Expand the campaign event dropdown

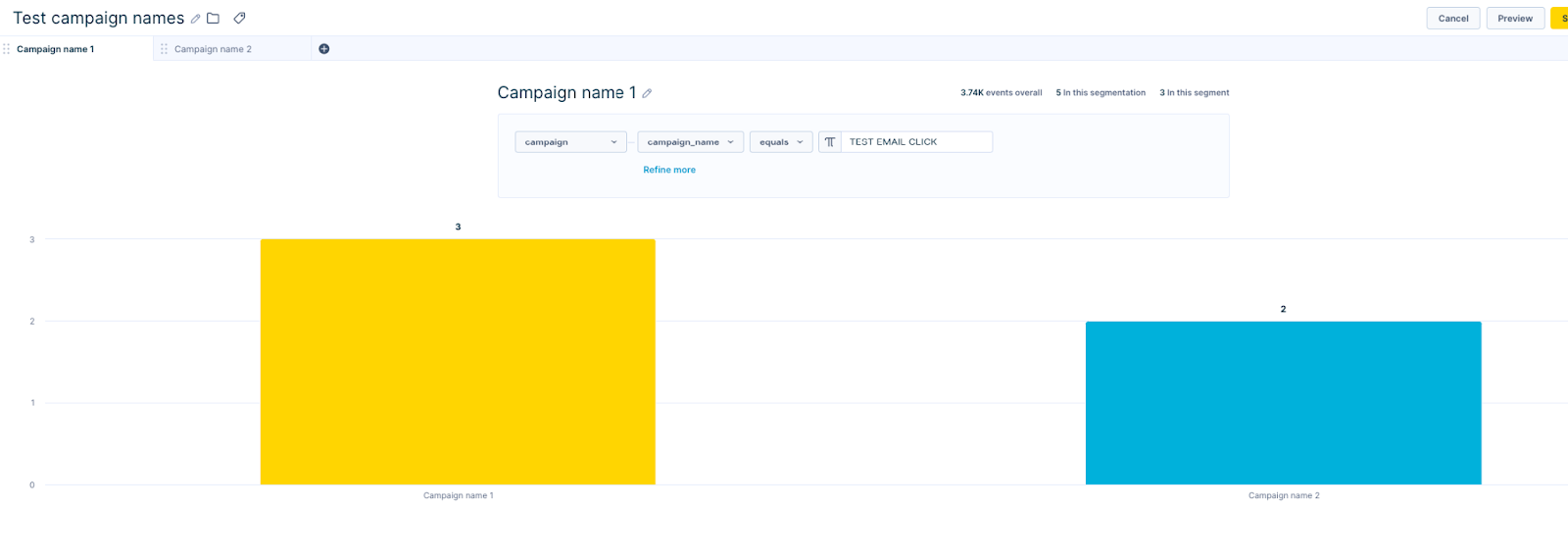pyautogui.click(x=570, y=142)
